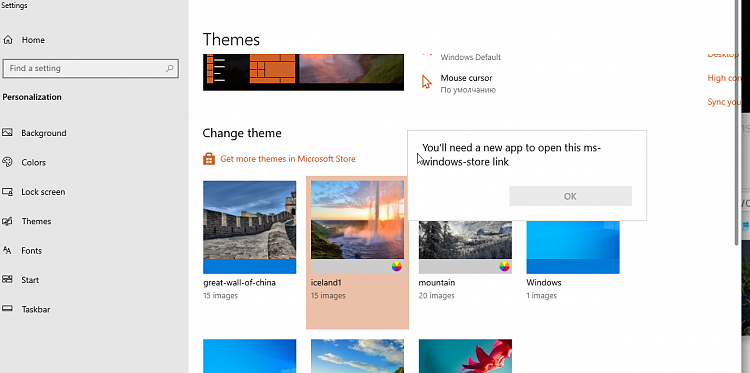Click OK in the ms-windows-store dialog
750x373 pixels.
pos(570,196)
